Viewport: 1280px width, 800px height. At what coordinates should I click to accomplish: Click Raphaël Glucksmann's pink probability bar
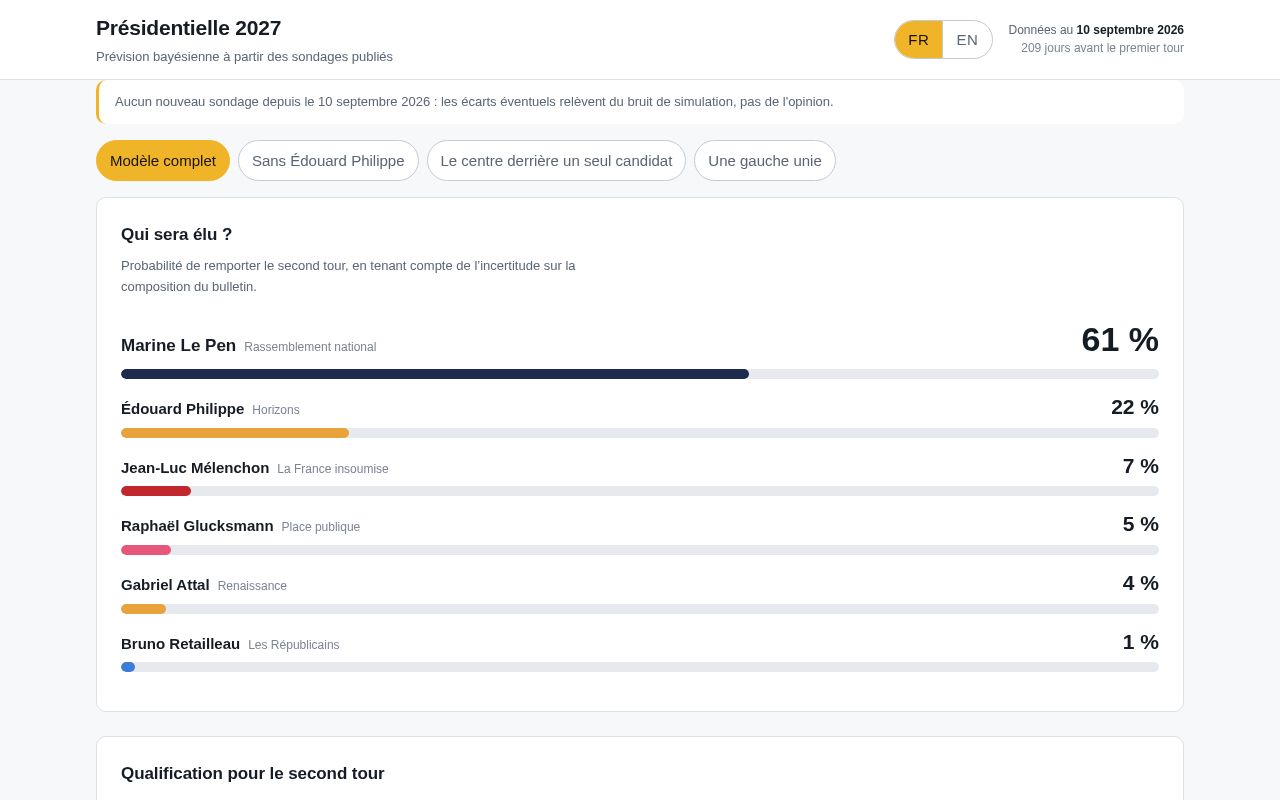coord(146,550)
